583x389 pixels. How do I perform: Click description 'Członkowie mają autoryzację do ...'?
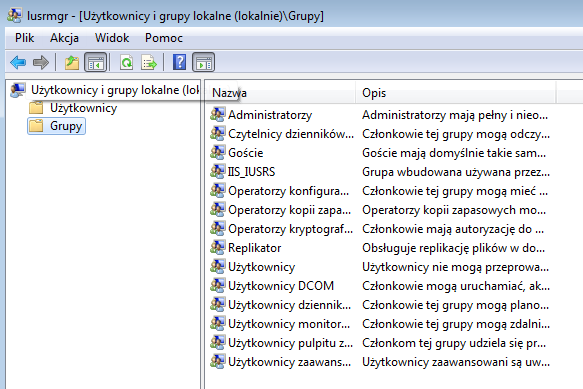(x=453, y=229)
